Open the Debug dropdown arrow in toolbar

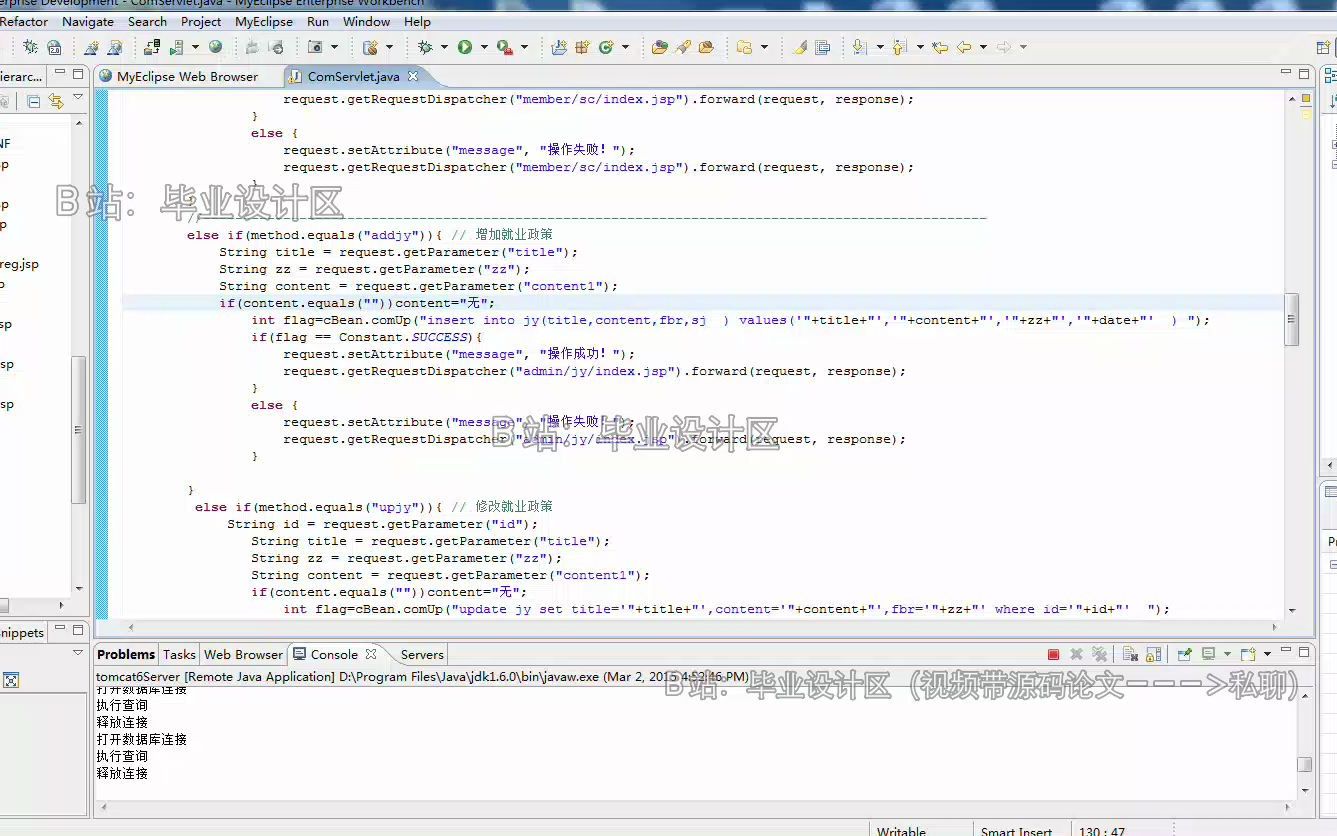[444, 47]
